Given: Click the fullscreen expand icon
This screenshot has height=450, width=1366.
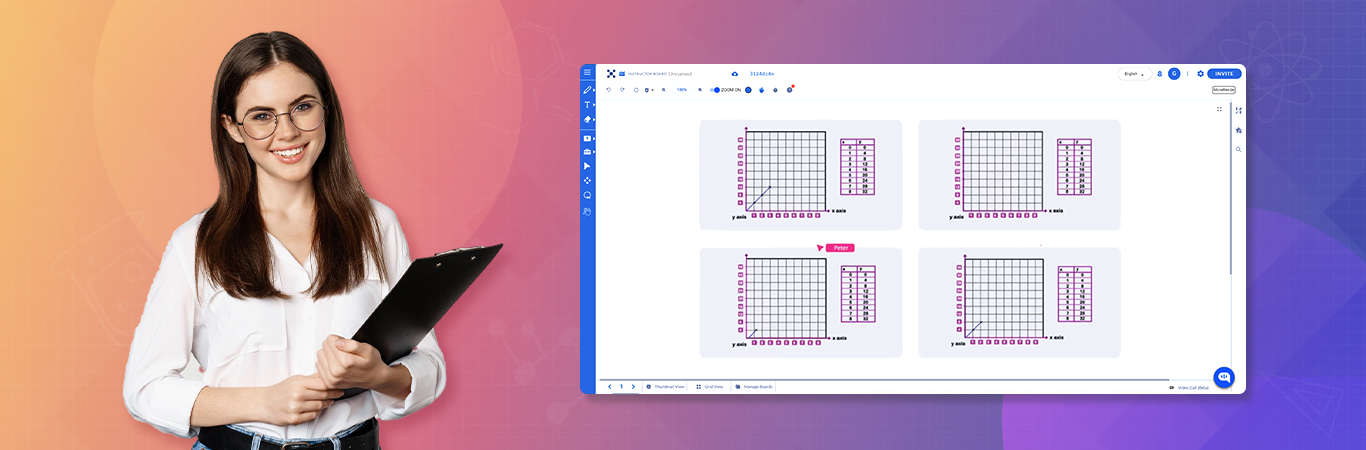Looking at the screenshot, I should click(1219, 109).
